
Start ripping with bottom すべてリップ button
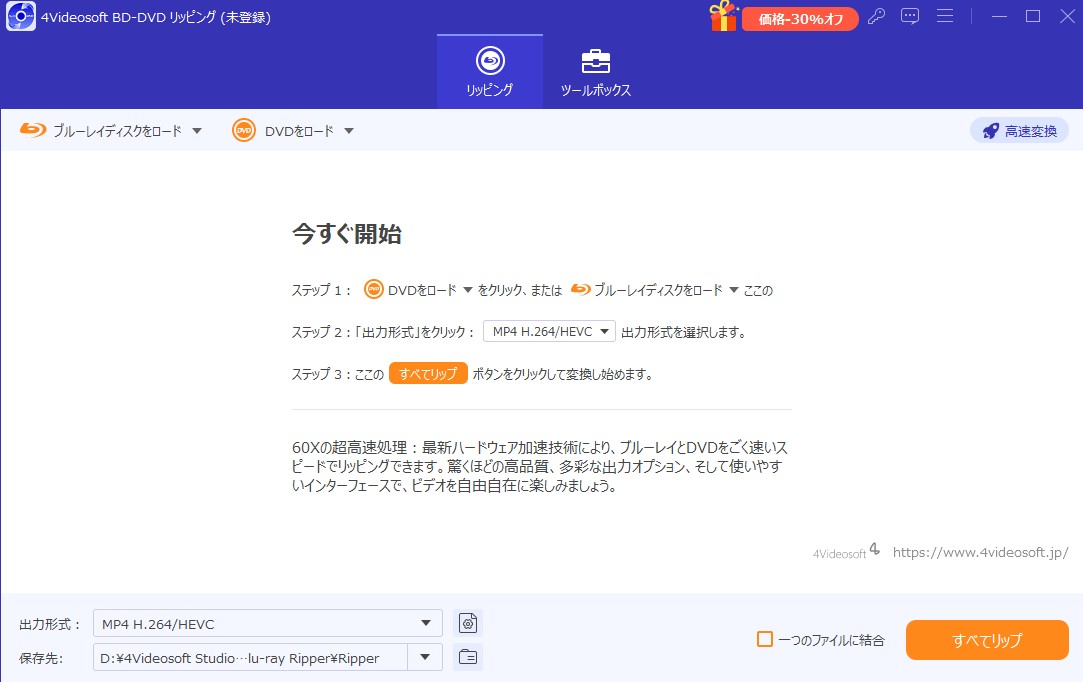click(x=987, y=640)
